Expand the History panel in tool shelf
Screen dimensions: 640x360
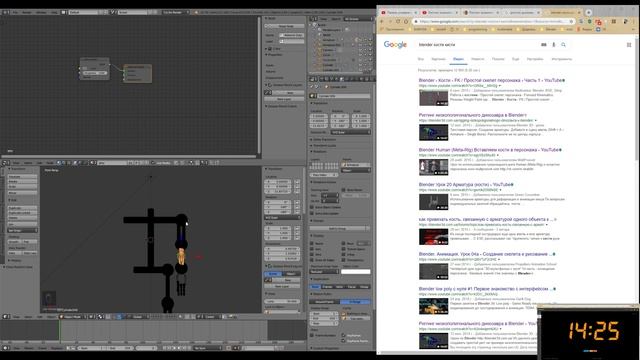pos(16,260)
